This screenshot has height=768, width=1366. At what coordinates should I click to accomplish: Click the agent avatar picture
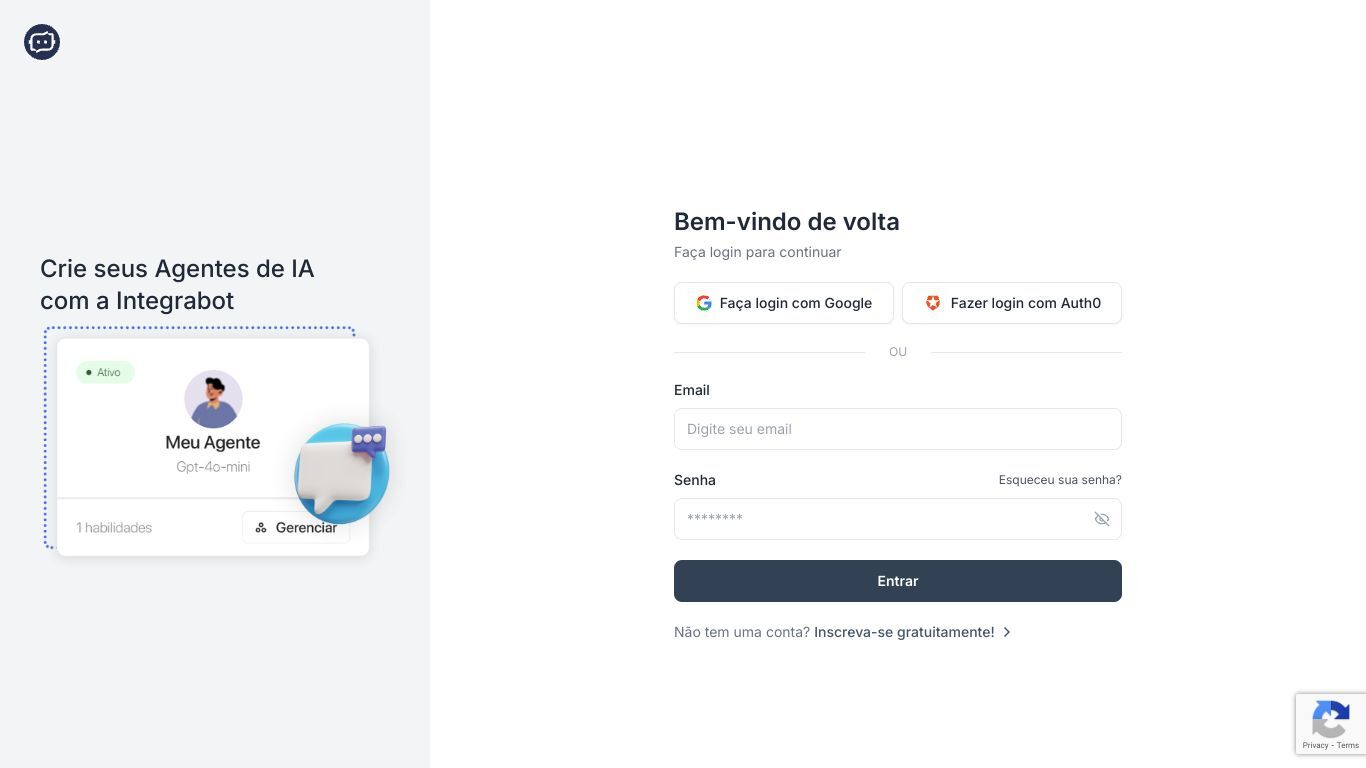click(213, 399)
